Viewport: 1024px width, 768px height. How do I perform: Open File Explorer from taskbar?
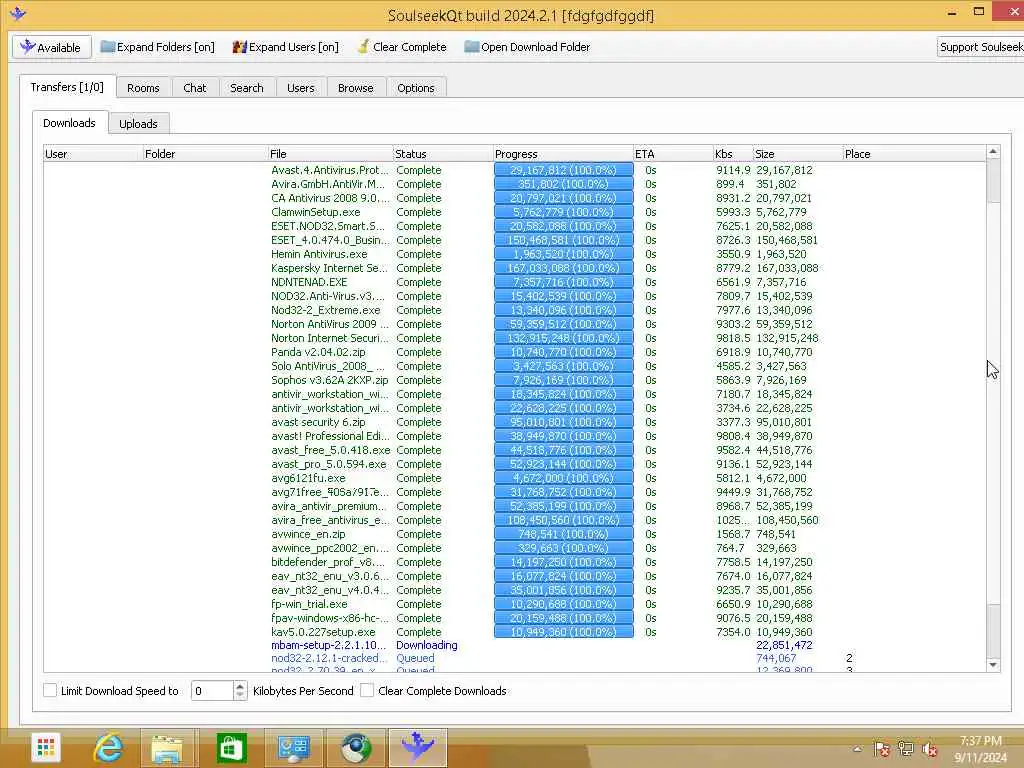coord(167,748)
